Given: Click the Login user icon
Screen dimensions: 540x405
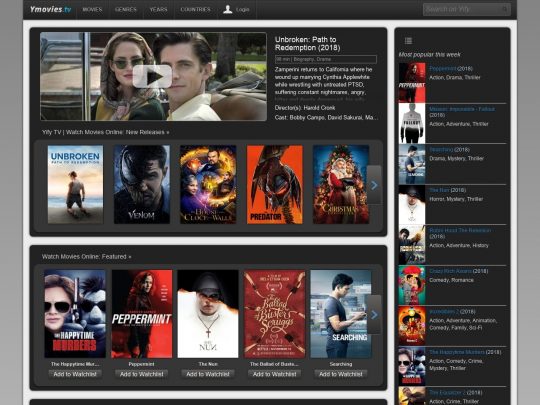Looking at the screenshot, I should [x=227, y=9].
